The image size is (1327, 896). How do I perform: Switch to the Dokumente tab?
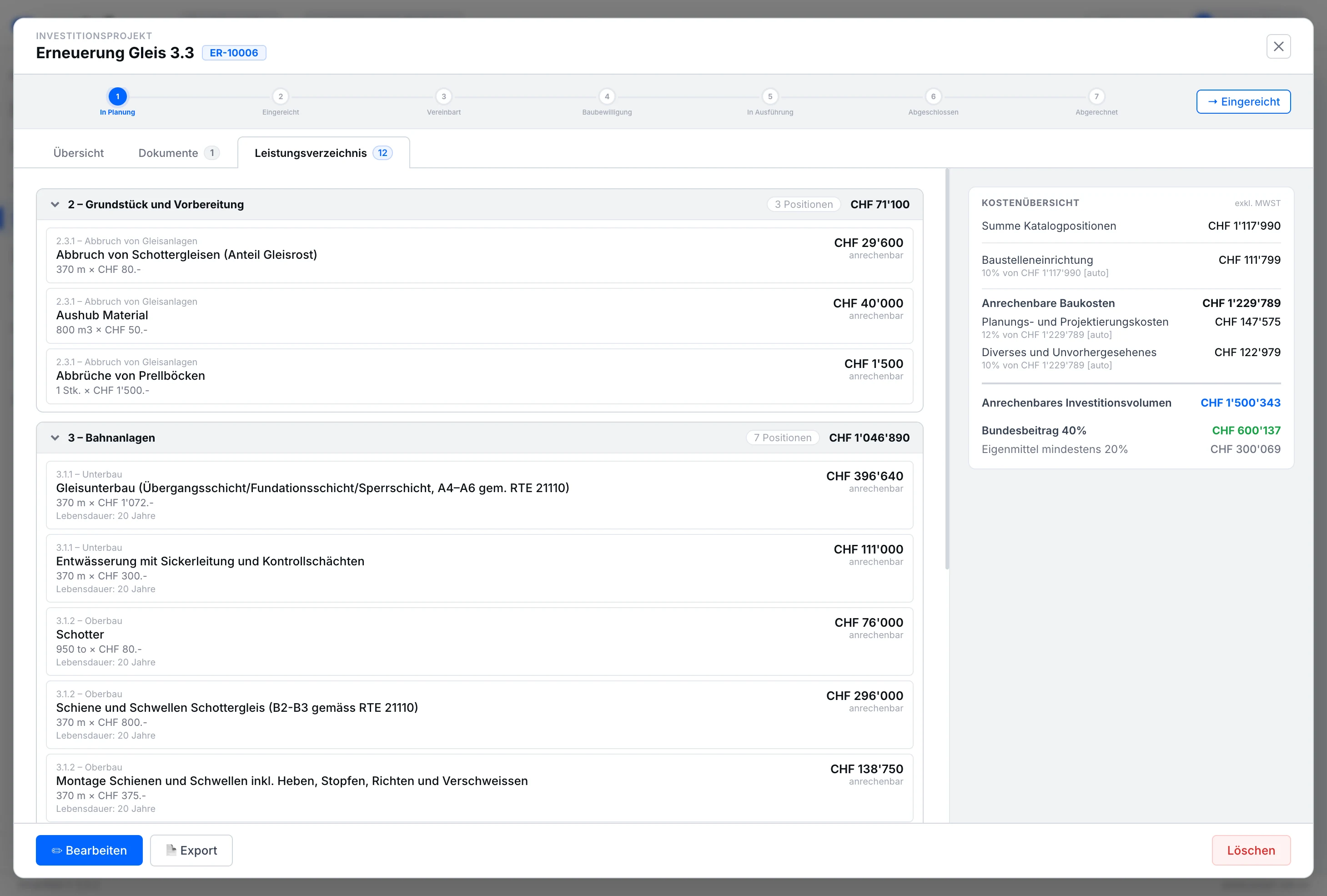178,153
